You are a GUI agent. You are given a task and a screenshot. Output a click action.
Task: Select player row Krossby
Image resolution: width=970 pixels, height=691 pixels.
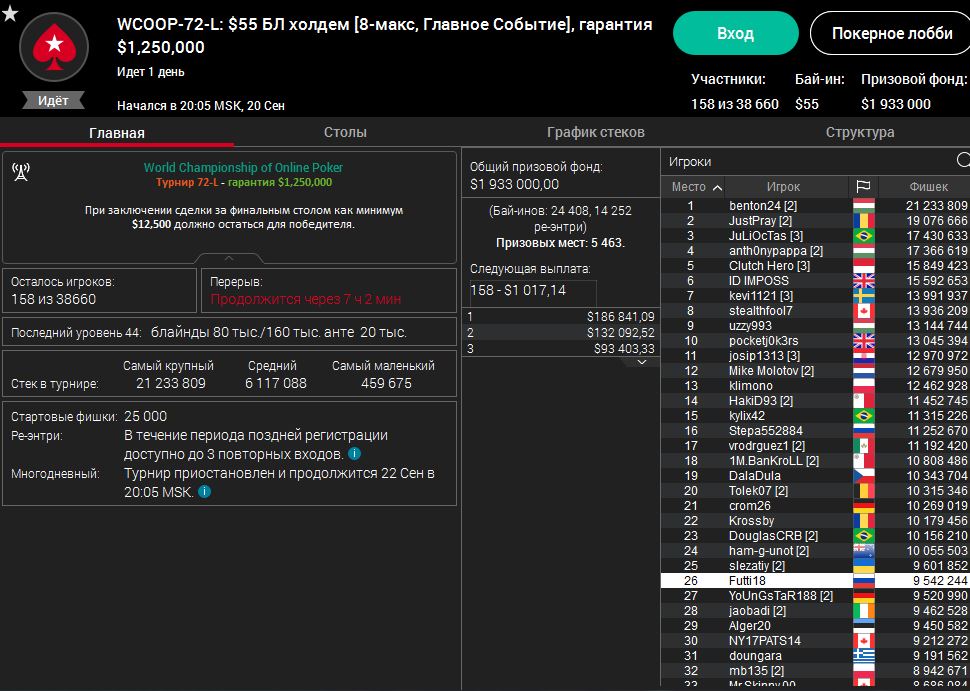coord(815,521)
